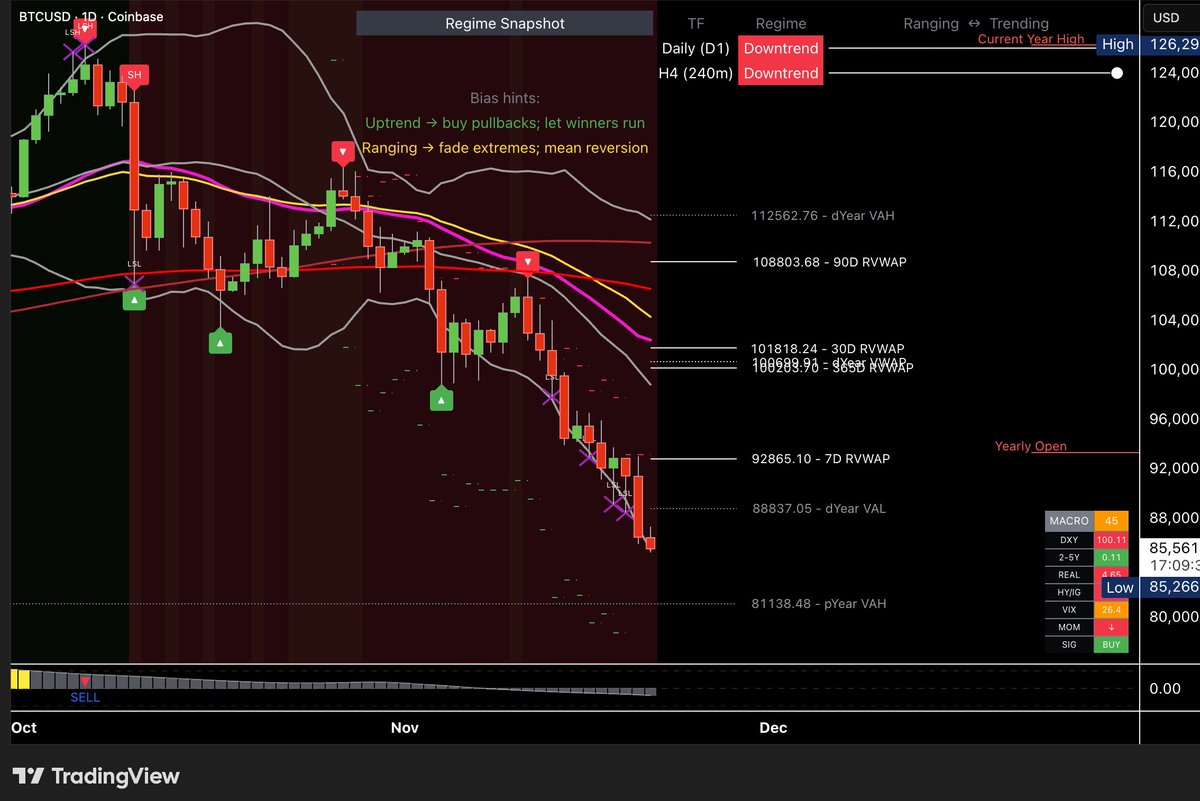Click the Regime Snapshot header

505,23
